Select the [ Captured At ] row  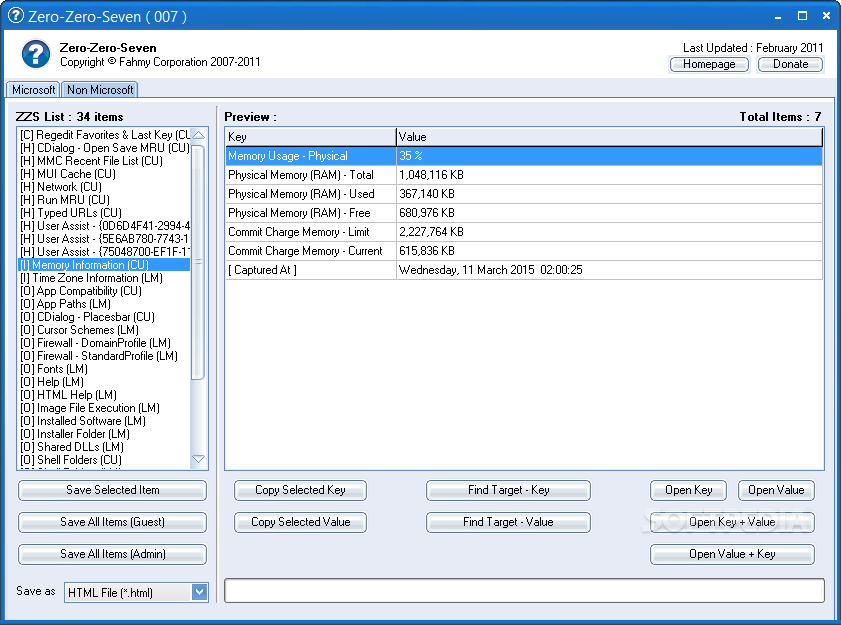[x=524, y=270]
